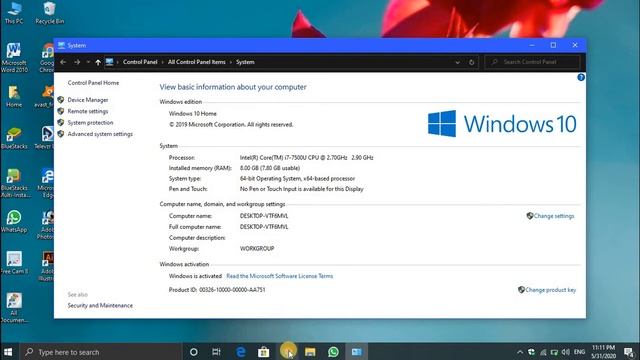Select the System window taskbar button
The height and width of the screenshot is (360, 640).
click(356, 352)
